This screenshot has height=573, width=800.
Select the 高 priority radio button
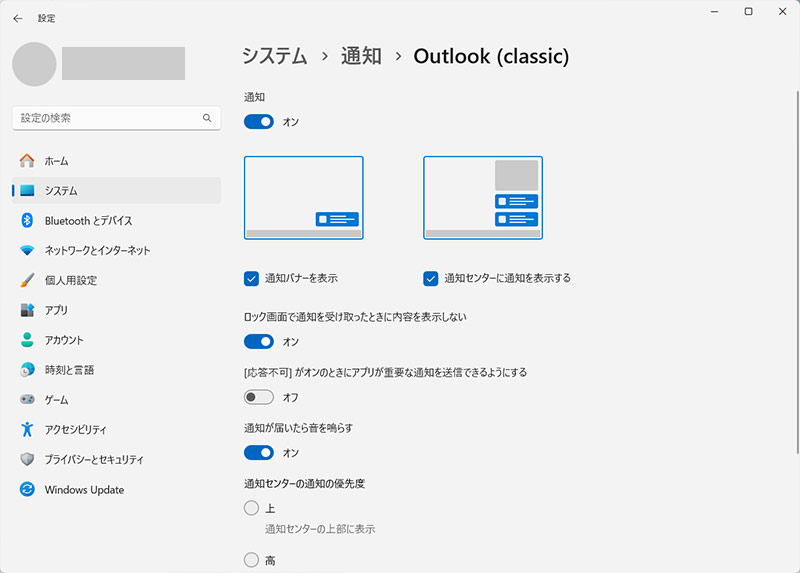pyautogui.click(x=251, y=560)
